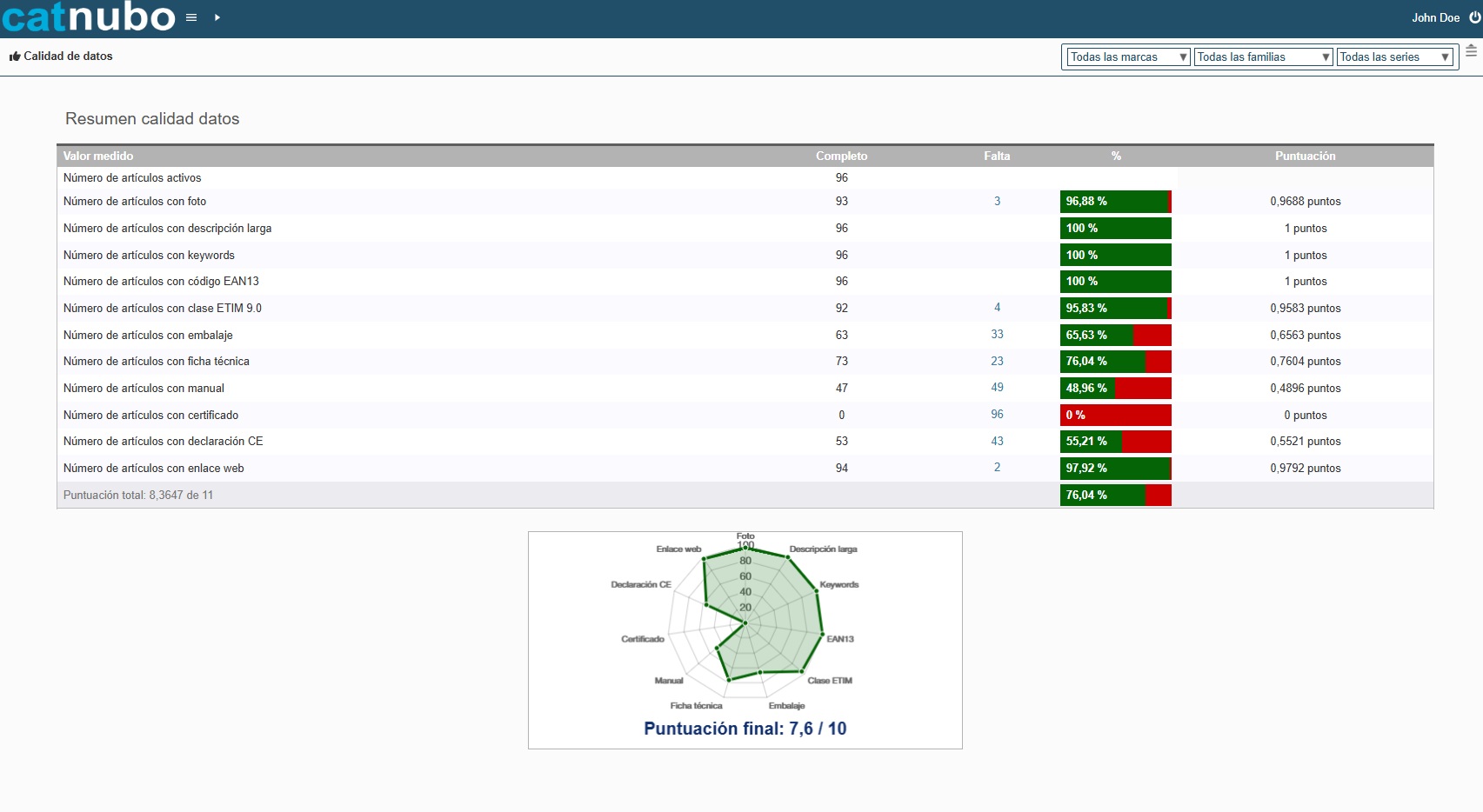Open the 49 missing manual link
The image size is (1483, 812).
coord(997,388)
